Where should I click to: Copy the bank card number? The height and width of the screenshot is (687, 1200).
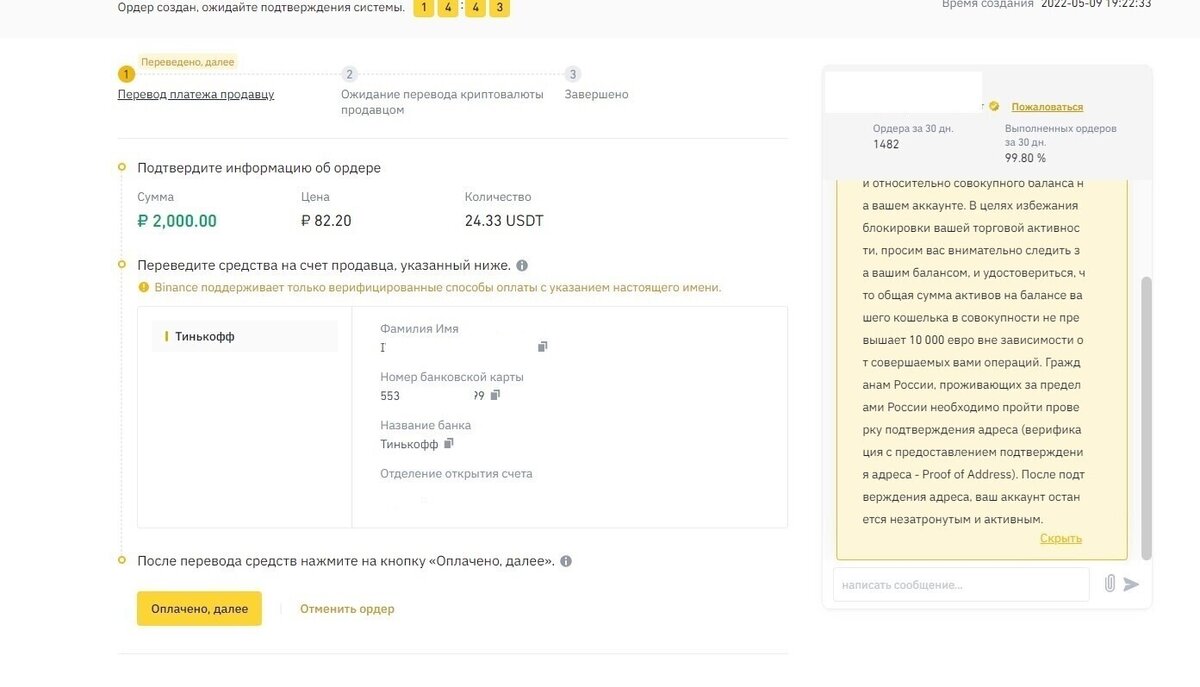[495, 395]
